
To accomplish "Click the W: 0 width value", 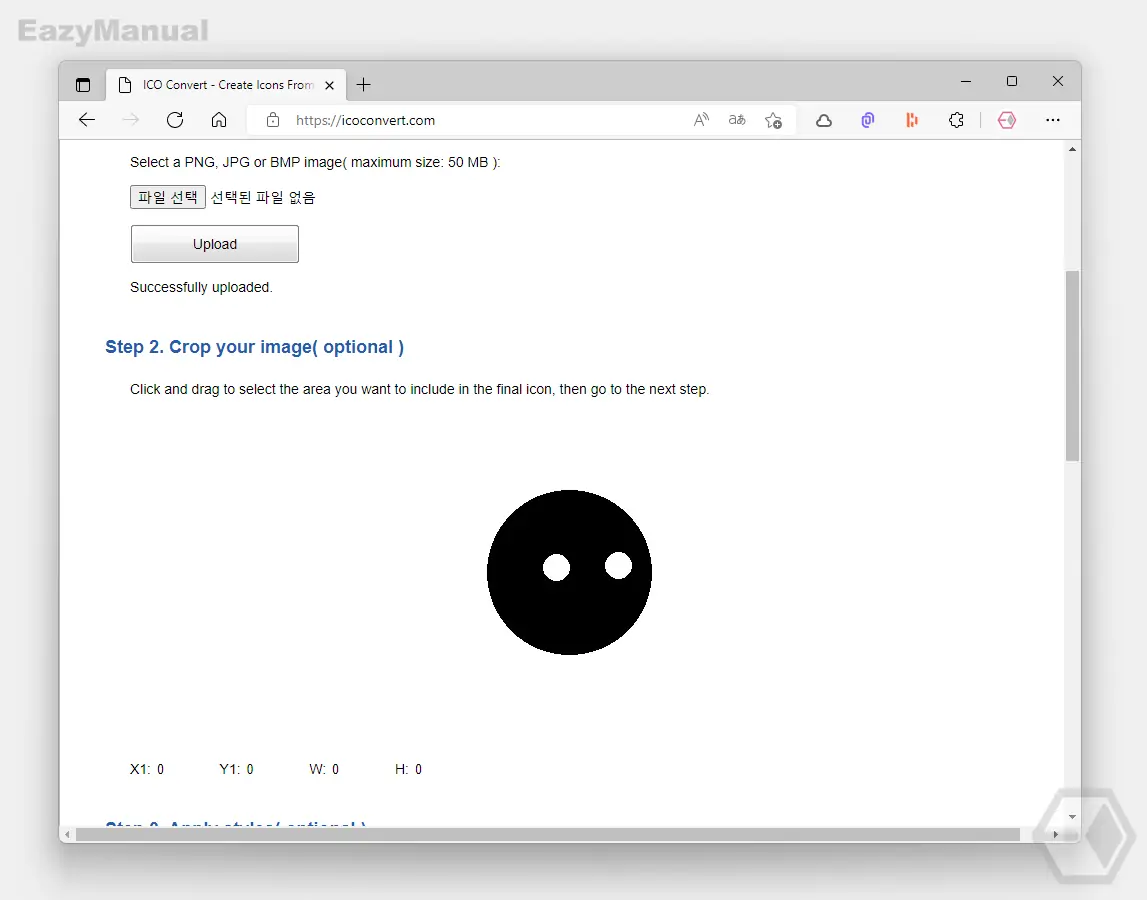I will [324, 769].
